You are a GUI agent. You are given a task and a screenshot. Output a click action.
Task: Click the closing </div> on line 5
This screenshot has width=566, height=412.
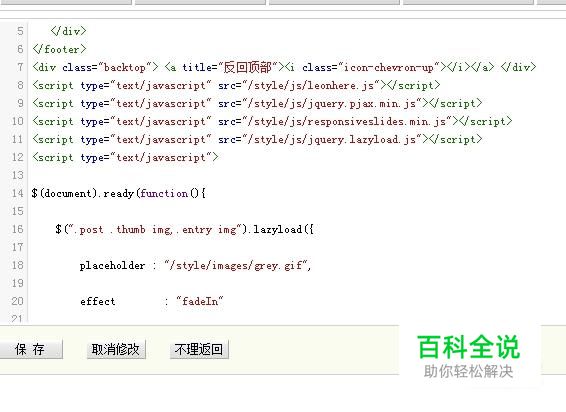(x=69, y=31)
